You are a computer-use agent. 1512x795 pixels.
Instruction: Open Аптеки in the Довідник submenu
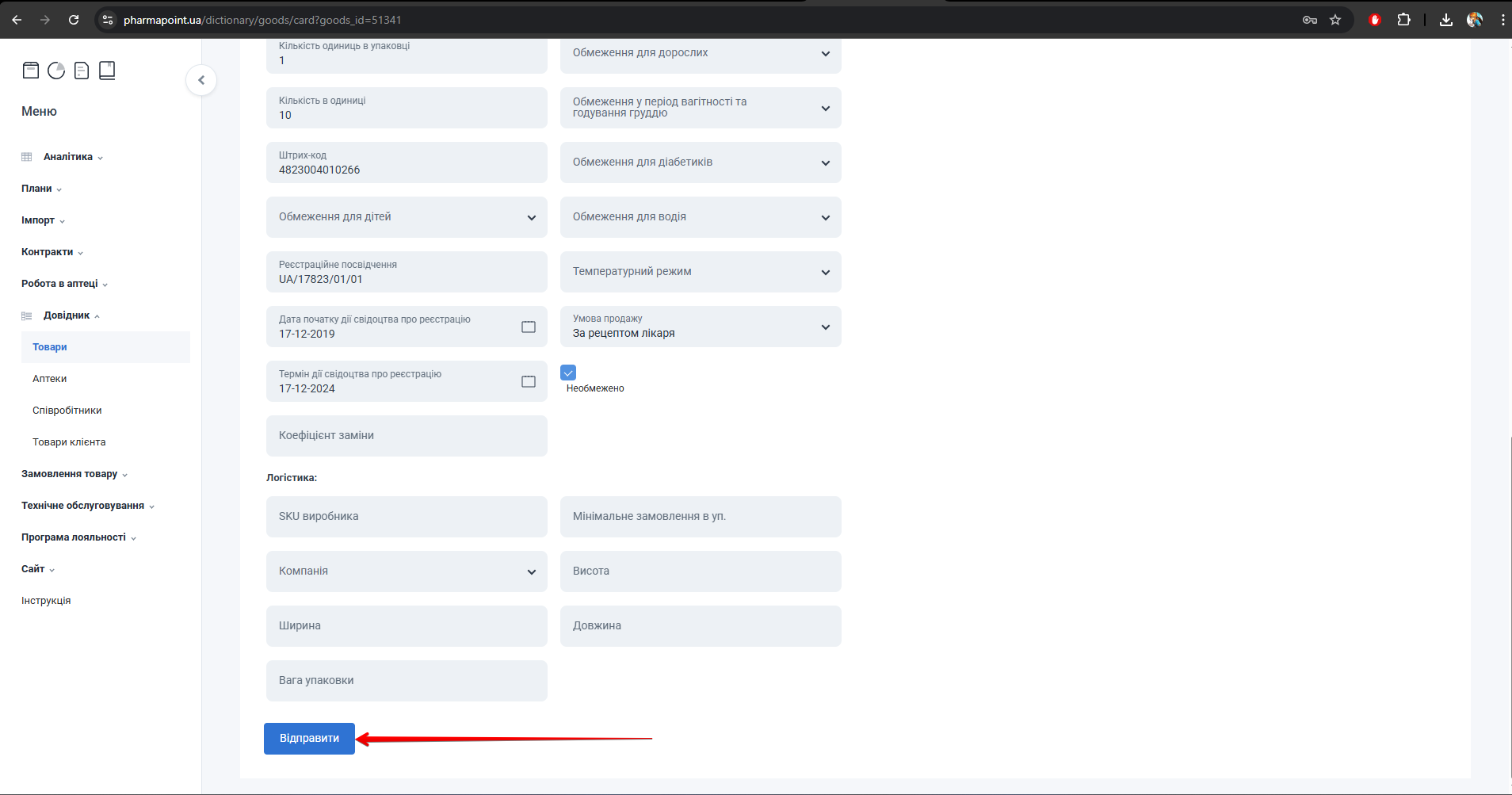[x=50, y=379]
